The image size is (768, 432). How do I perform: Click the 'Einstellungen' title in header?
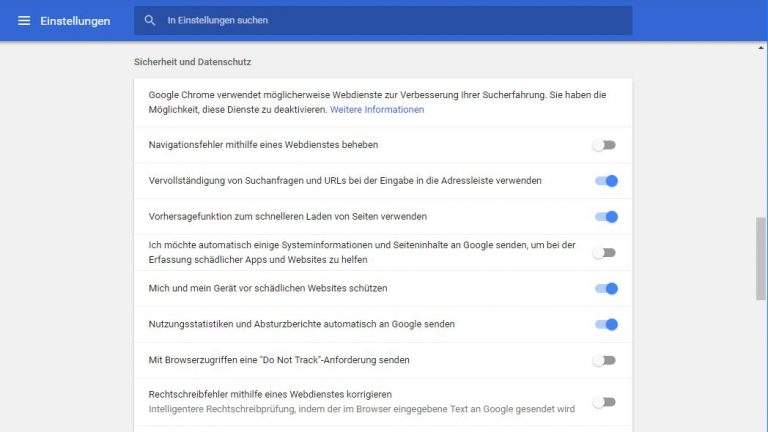pyautogui.click(x=75, y=21)
